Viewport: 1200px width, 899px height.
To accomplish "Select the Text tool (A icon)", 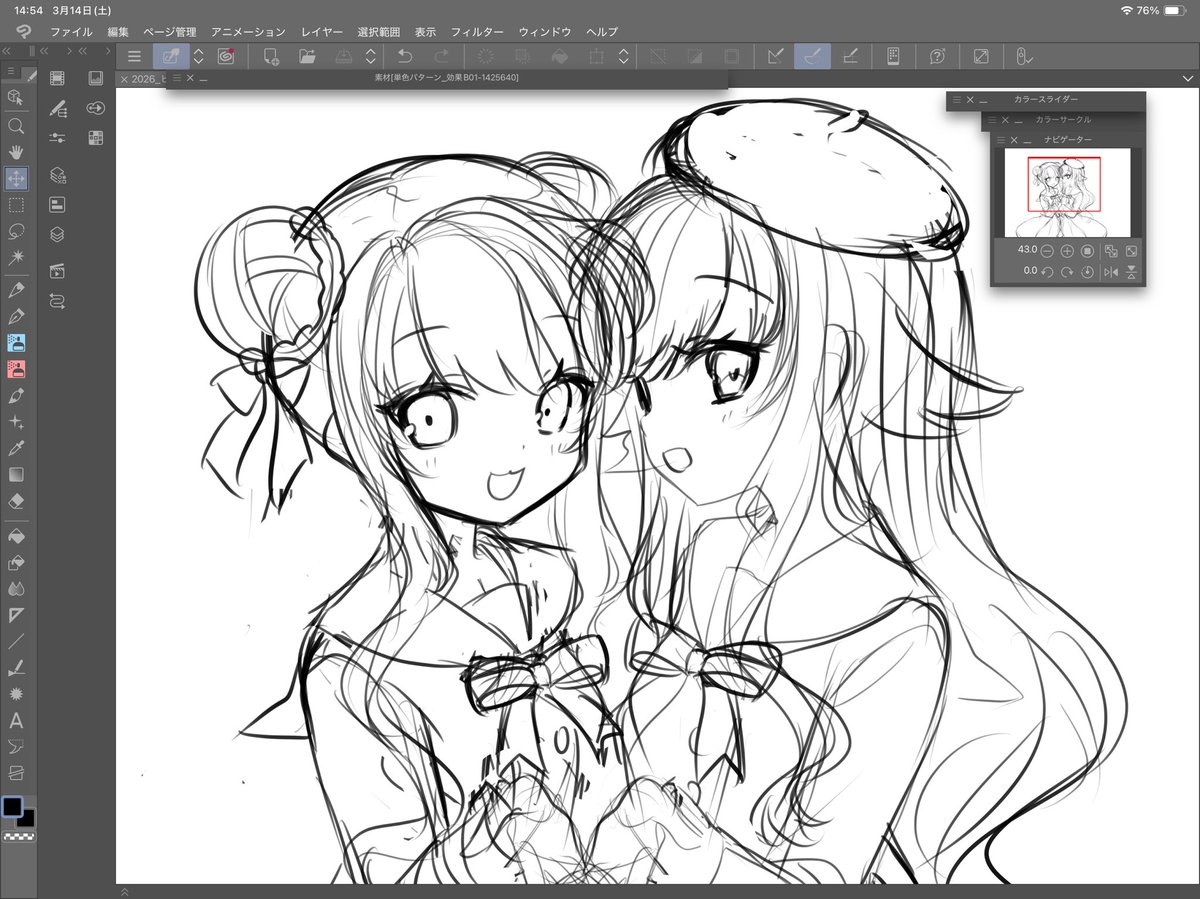I will pos(15,719).
